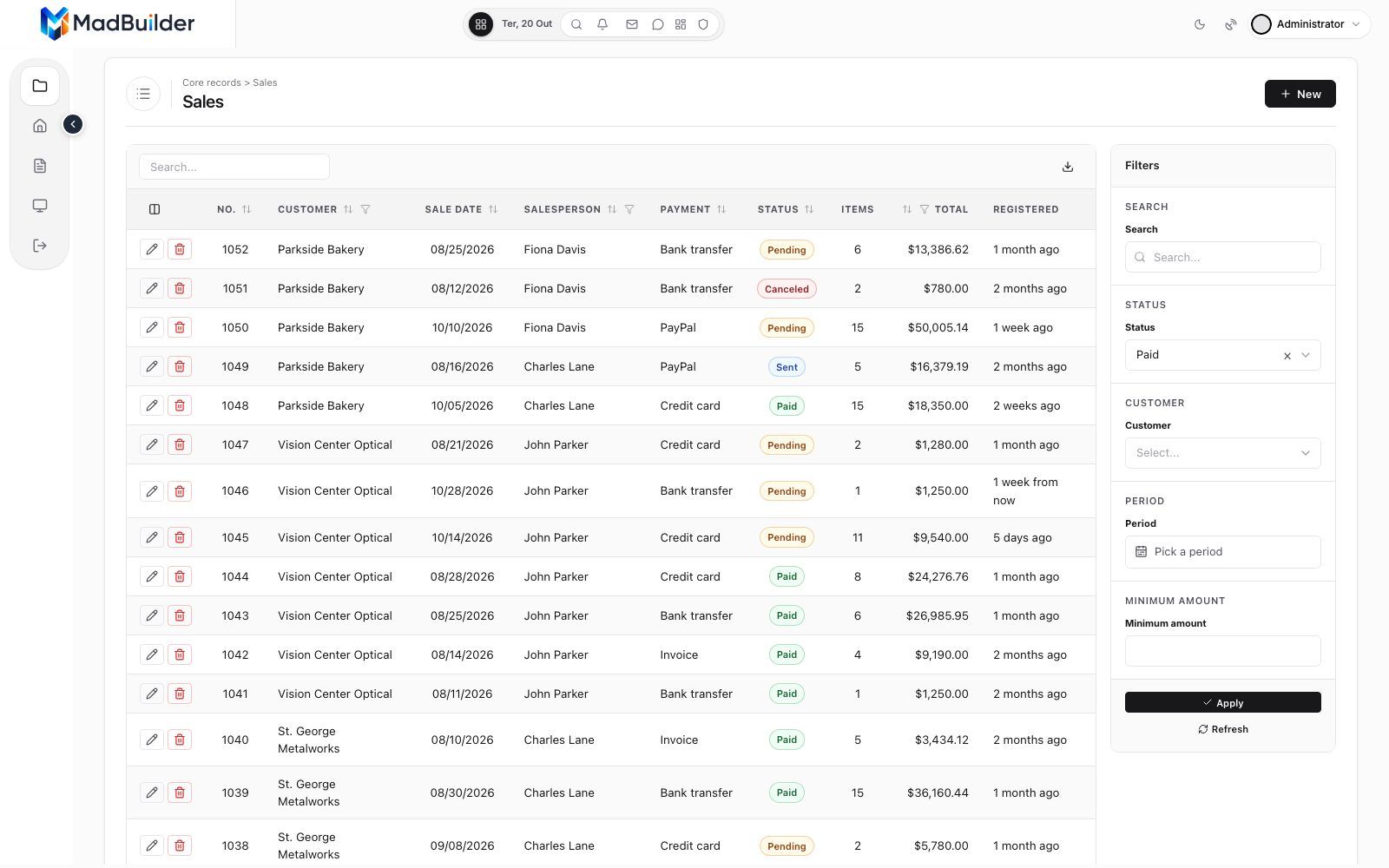Filter Salesperson column with funnel icon

coord(629,209)
